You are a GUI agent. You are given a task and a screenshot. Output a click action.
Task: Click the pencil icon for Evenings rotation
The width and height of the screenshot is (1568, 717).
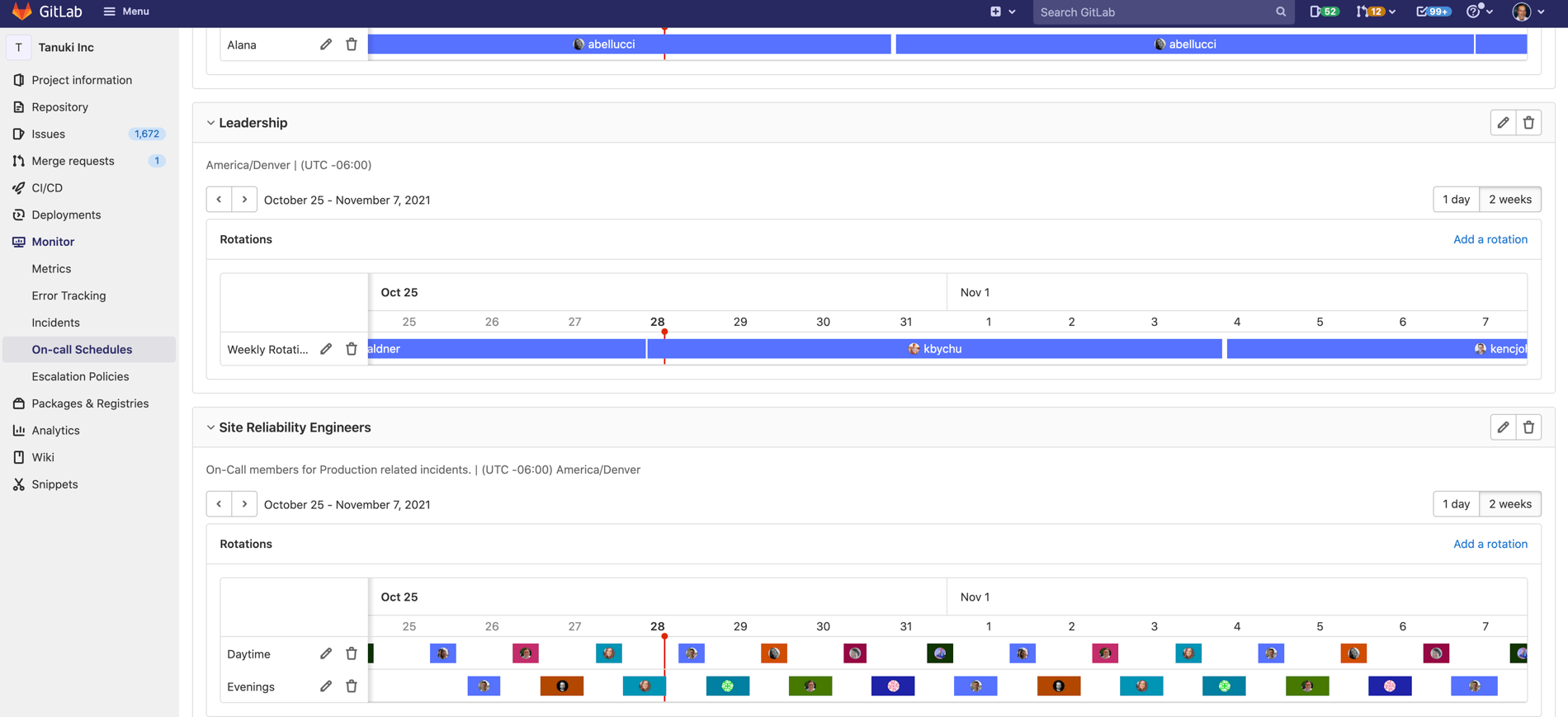326,686
